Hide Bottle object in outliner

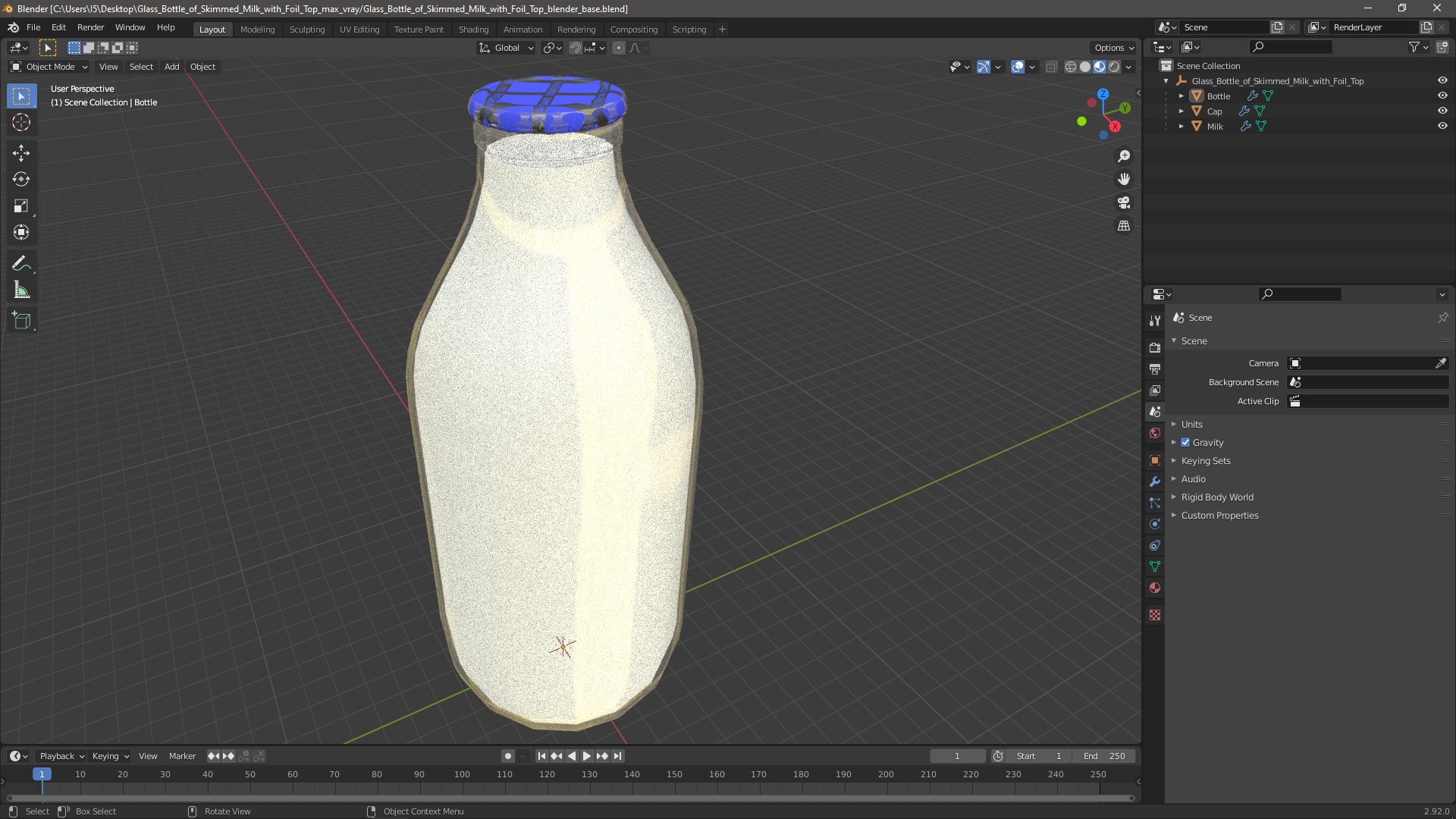pos(1442,96)
